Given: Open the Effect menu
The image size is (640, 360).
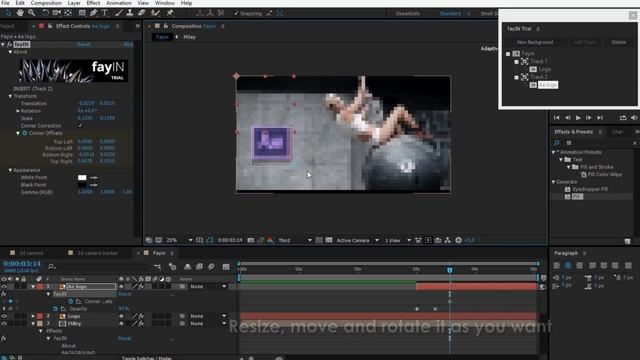Looking at the screenshot, I should click(x=93, y=3).
